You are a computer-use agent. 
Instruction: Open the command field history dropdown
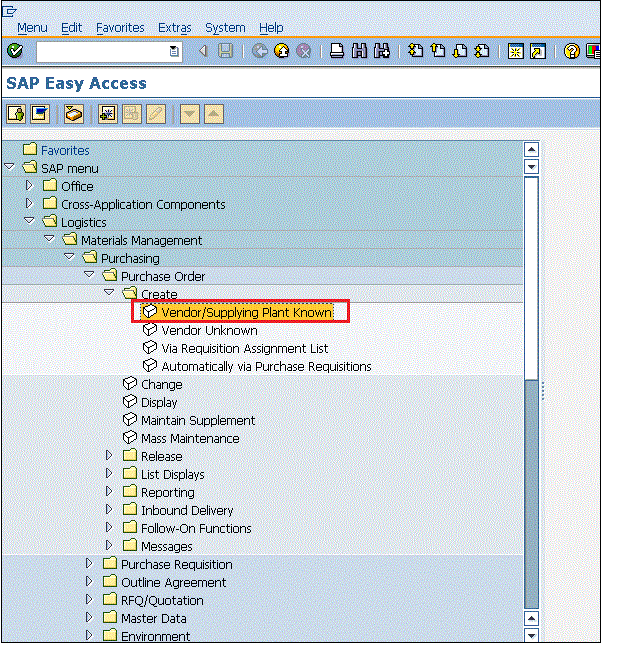click(175, 52)
